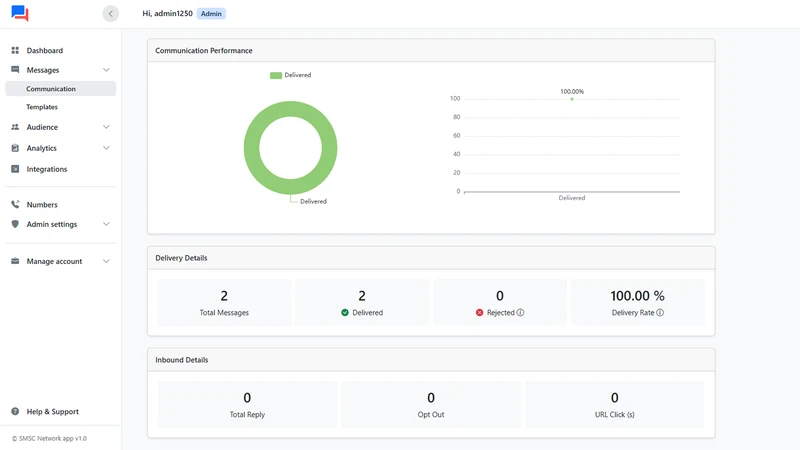
Task: Click the Total Messages card
Action: point(224,302)
